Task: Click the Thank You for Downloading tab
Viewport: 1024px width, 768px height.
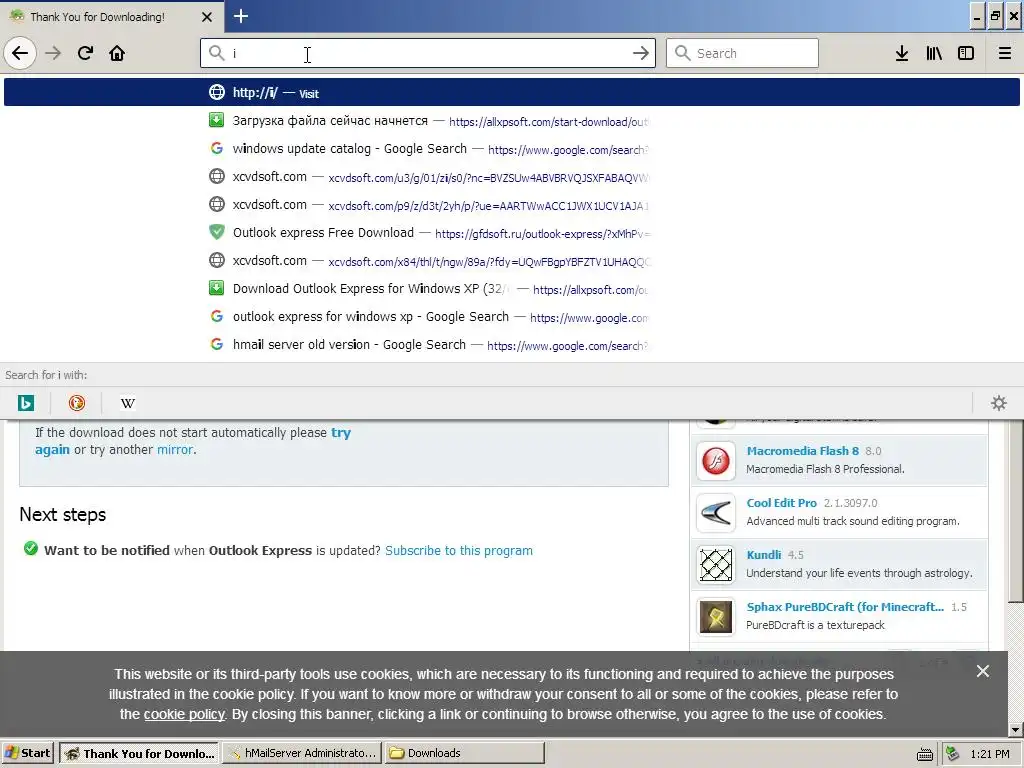Action: tap(111, 17)
